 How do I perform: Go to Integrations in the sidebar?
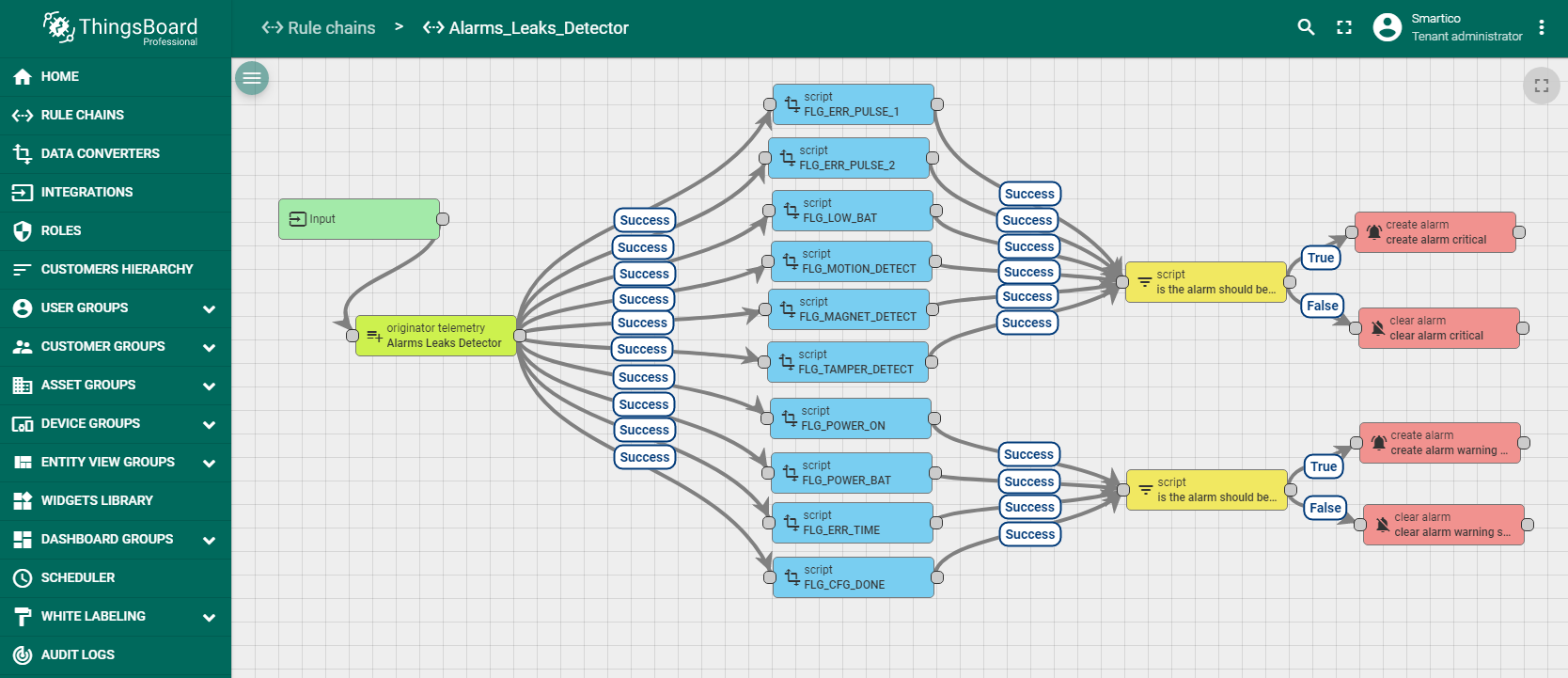coord(86,192)
